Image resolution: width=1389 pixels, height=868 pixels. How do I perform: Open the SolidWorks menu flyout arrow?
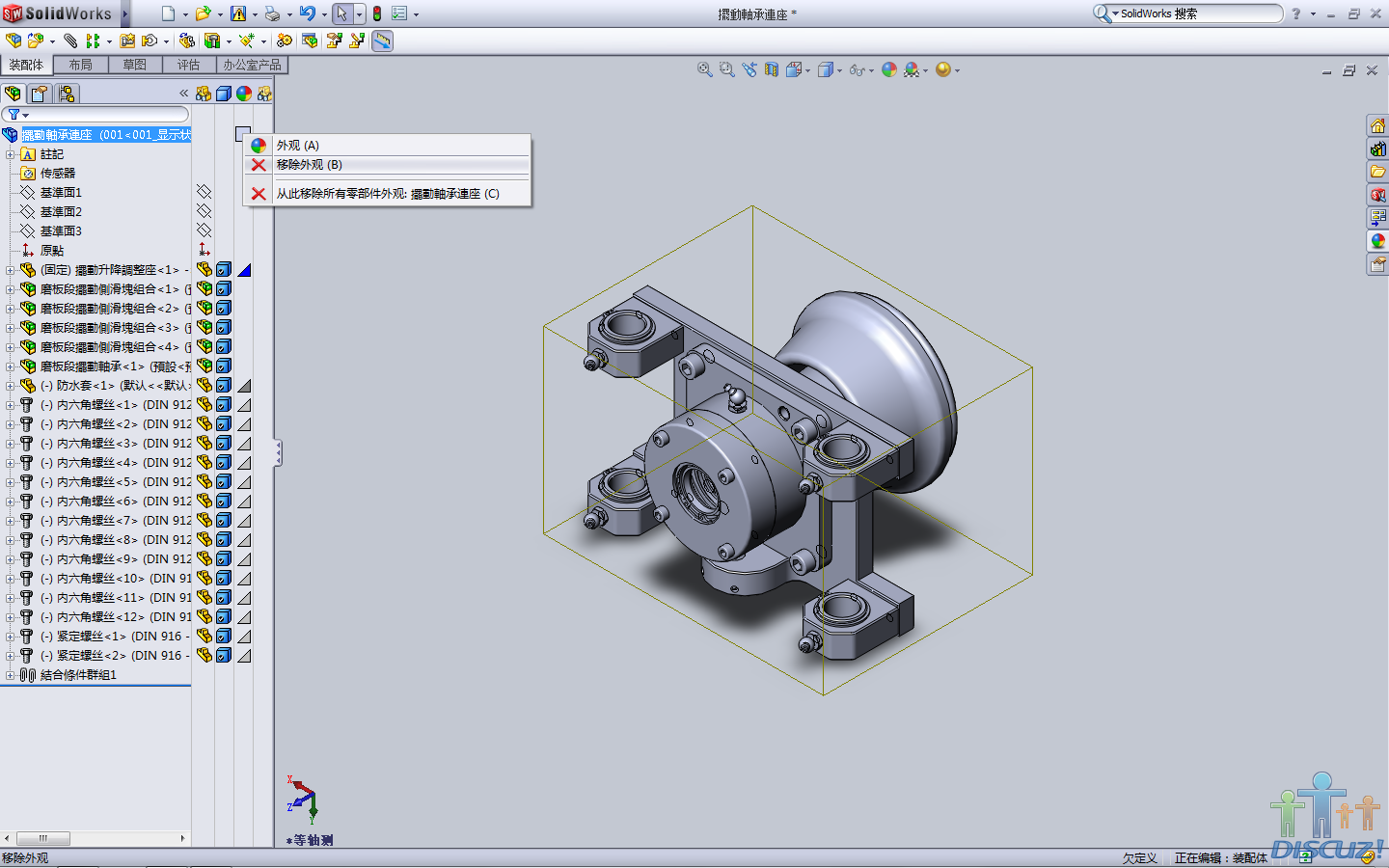(x=123, y=14)
